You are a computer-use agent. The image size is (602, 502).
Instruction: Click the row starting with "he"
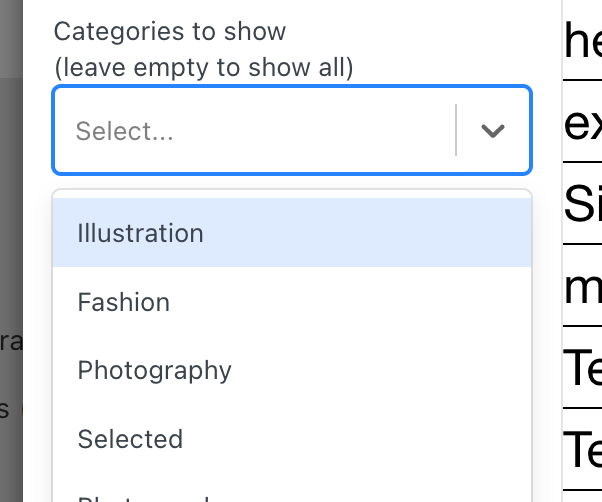pyautogui.click(x=583, y=42)
